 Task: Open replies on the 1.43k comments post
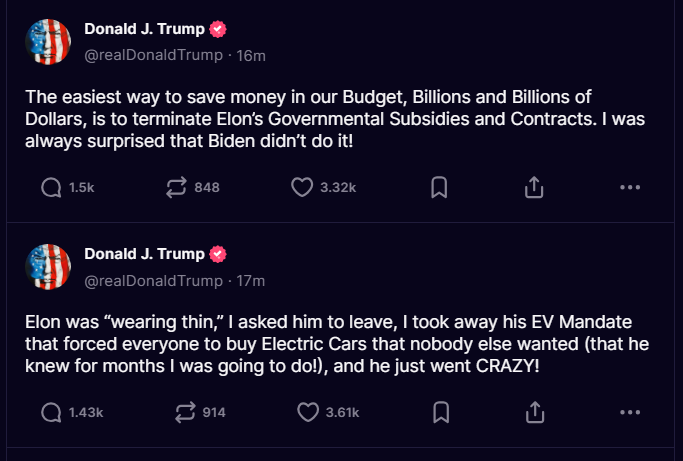point(52,412)
